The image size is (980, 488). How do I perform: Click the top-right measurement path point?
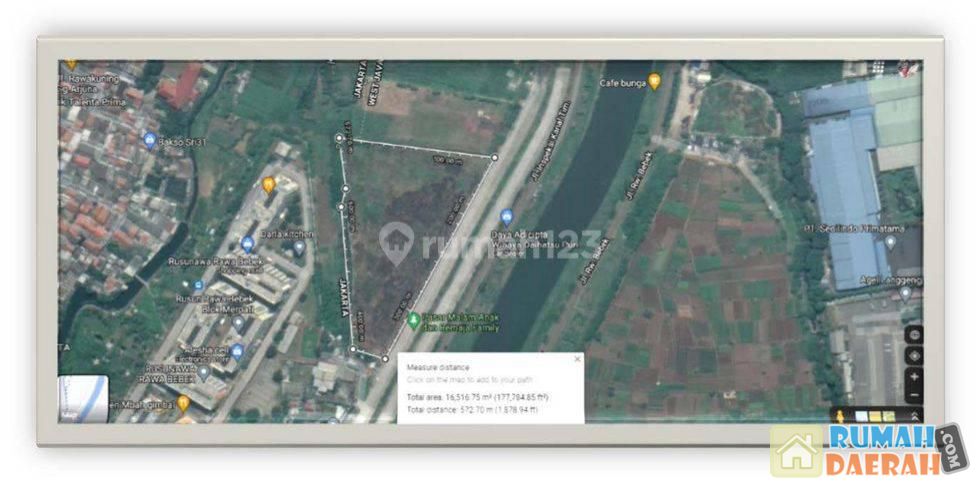pos(494,157)
